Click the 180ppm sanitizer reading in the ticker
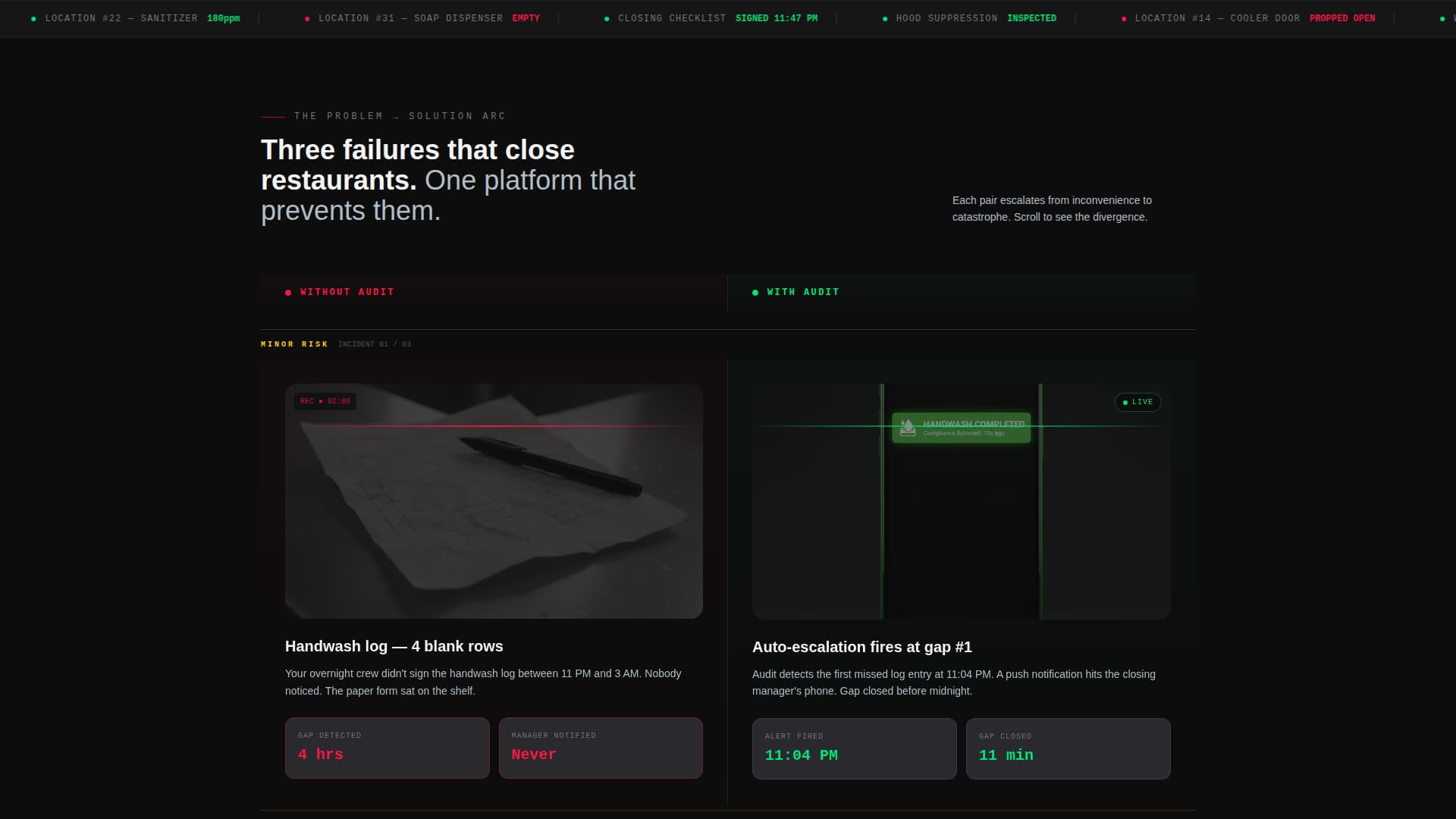 [224, 17]
